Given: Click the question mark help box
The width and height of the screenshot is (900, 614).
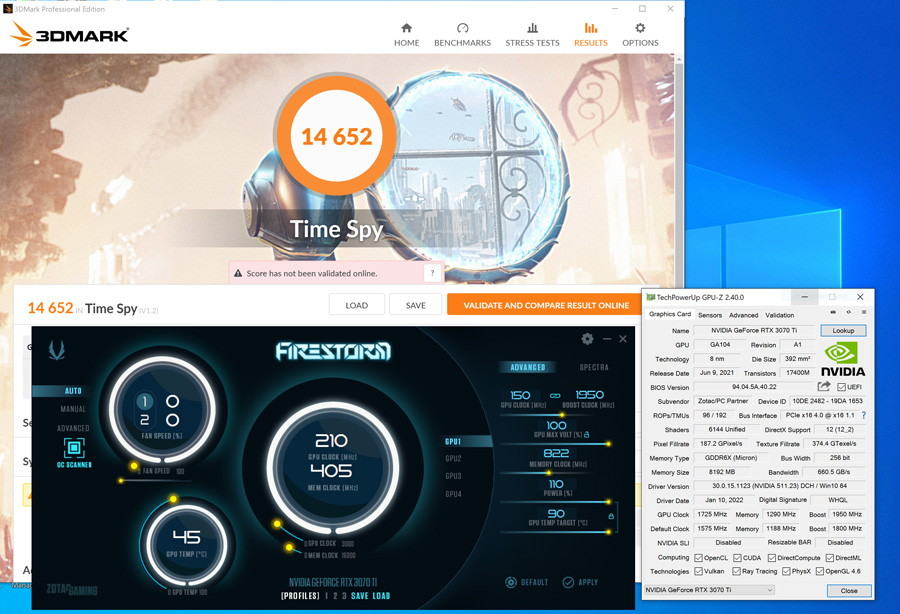Looking at the screenshot, I should point(432,273).
